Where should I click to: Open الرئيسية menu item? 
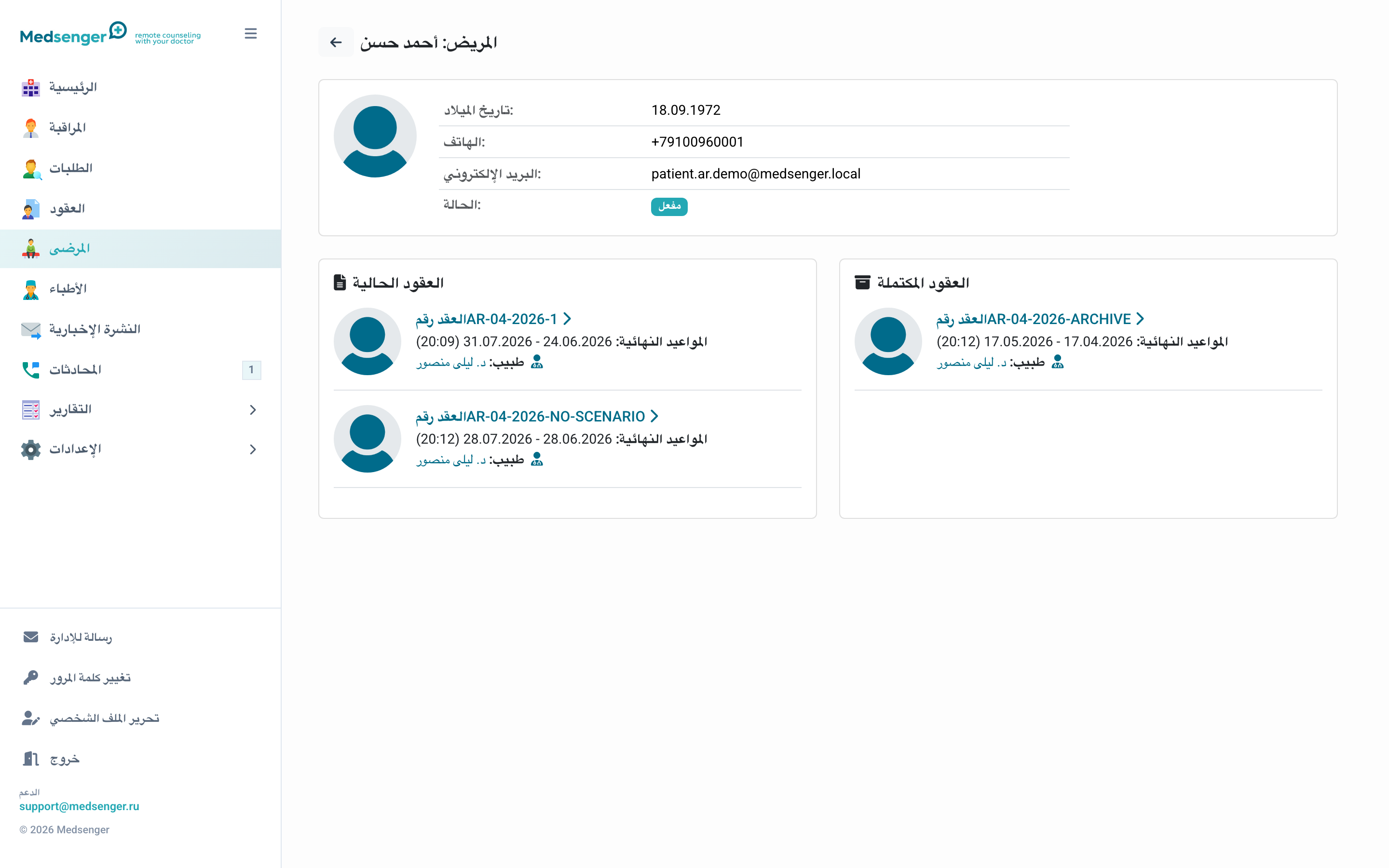point(141,88)
